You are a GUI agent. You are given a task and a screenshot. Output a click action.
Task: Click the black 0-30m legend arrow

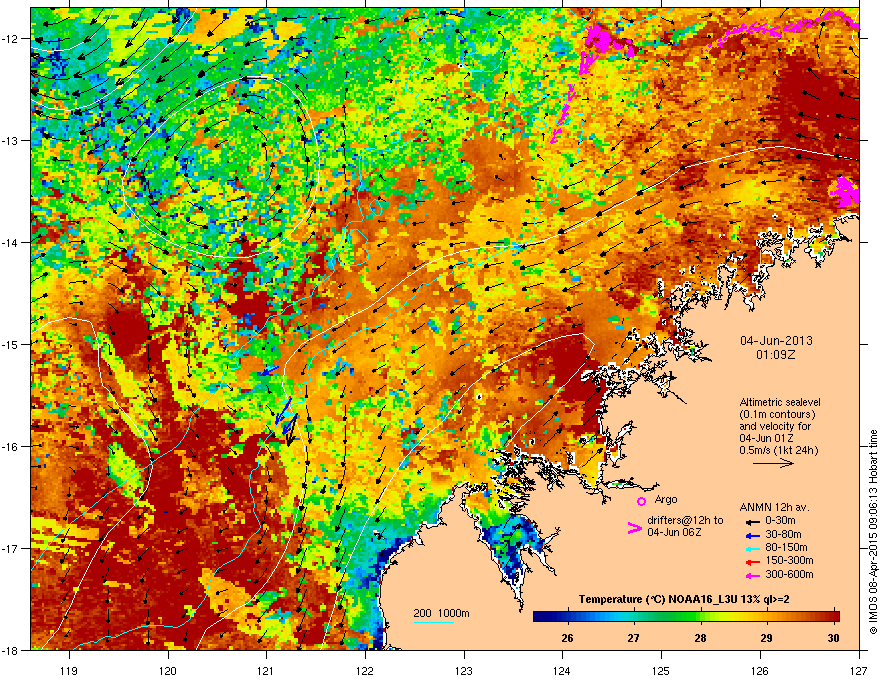pyautogui.click(x=752, y=521)
